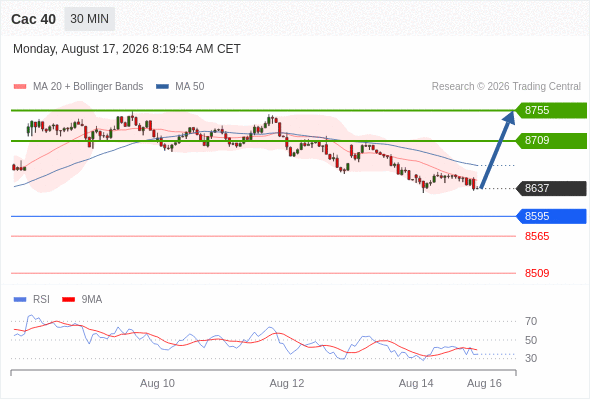Click the 9MA legend label
The image size is (590, 400).
click(x=92, y=300)
